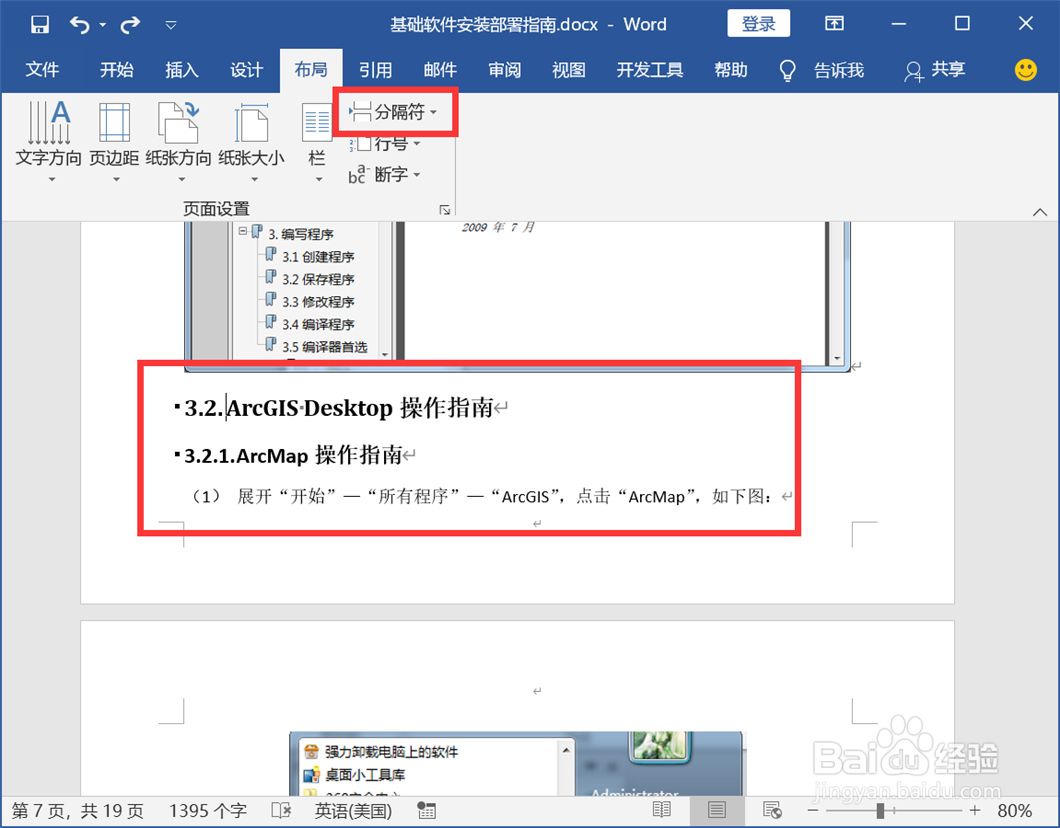Expand the 文字方向 dropdown arrow
This screenshot has width=1060, height=828.
pos(52,180)
